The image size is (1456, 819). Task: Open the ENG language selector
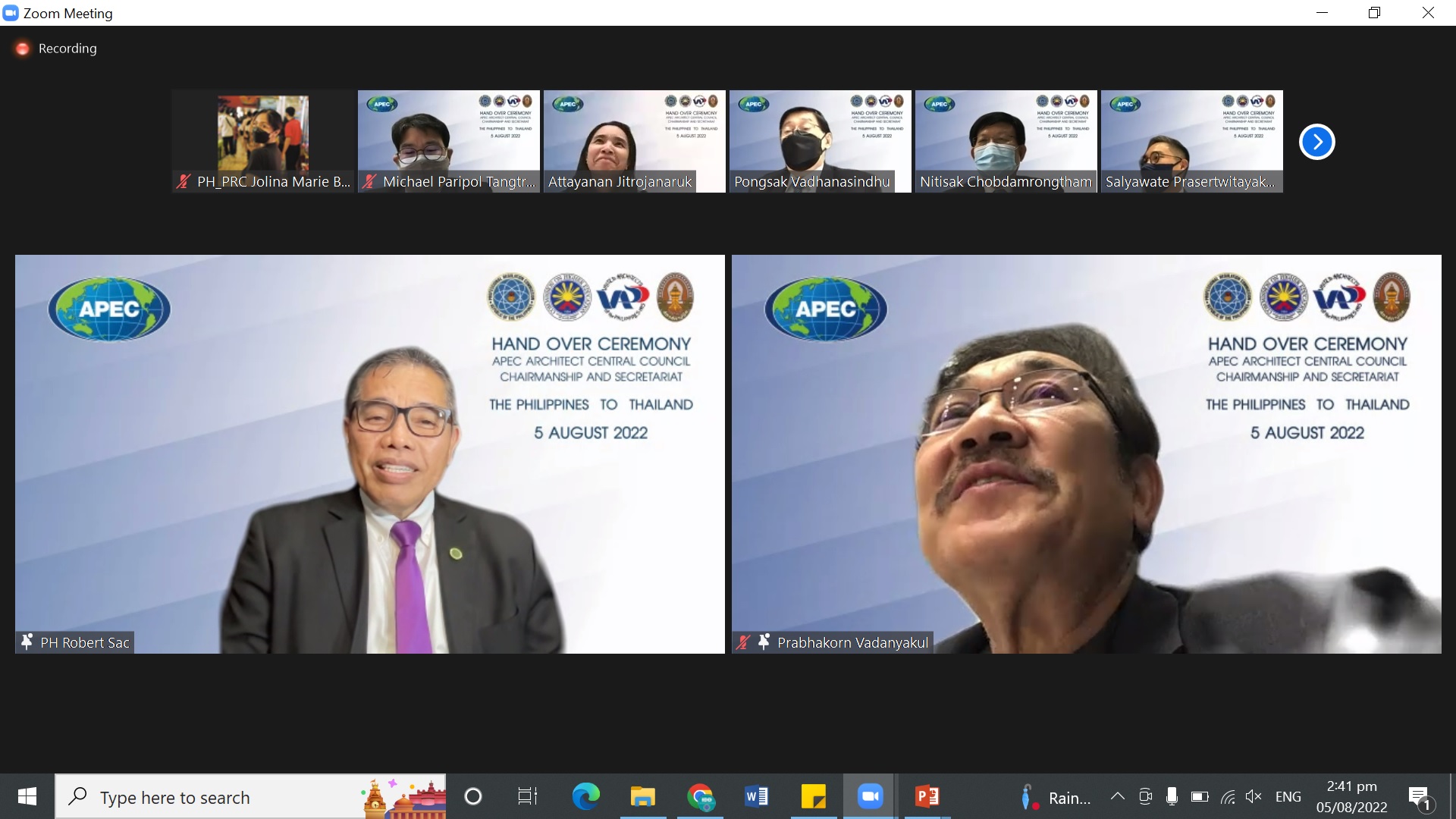point(1288,797)
